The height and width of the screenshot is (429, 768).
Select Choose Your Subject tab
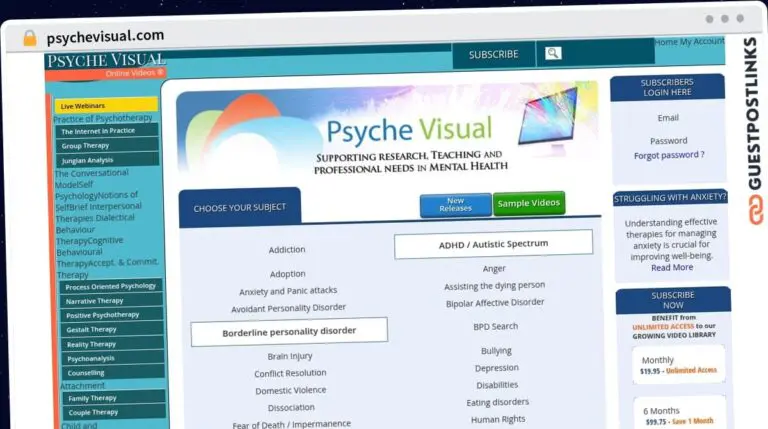tap(240, 208)
